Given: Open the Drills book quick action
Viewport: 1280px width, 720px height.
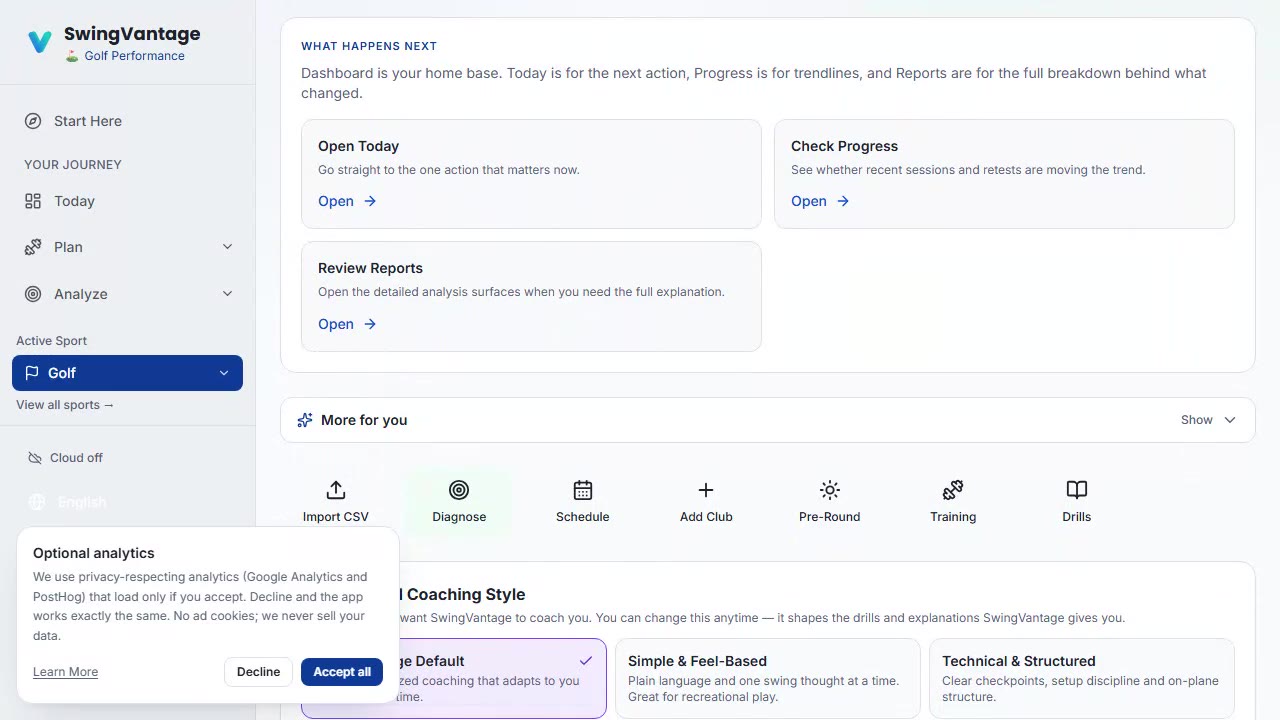Looking at the screenshot, I should pos(1077,501).
